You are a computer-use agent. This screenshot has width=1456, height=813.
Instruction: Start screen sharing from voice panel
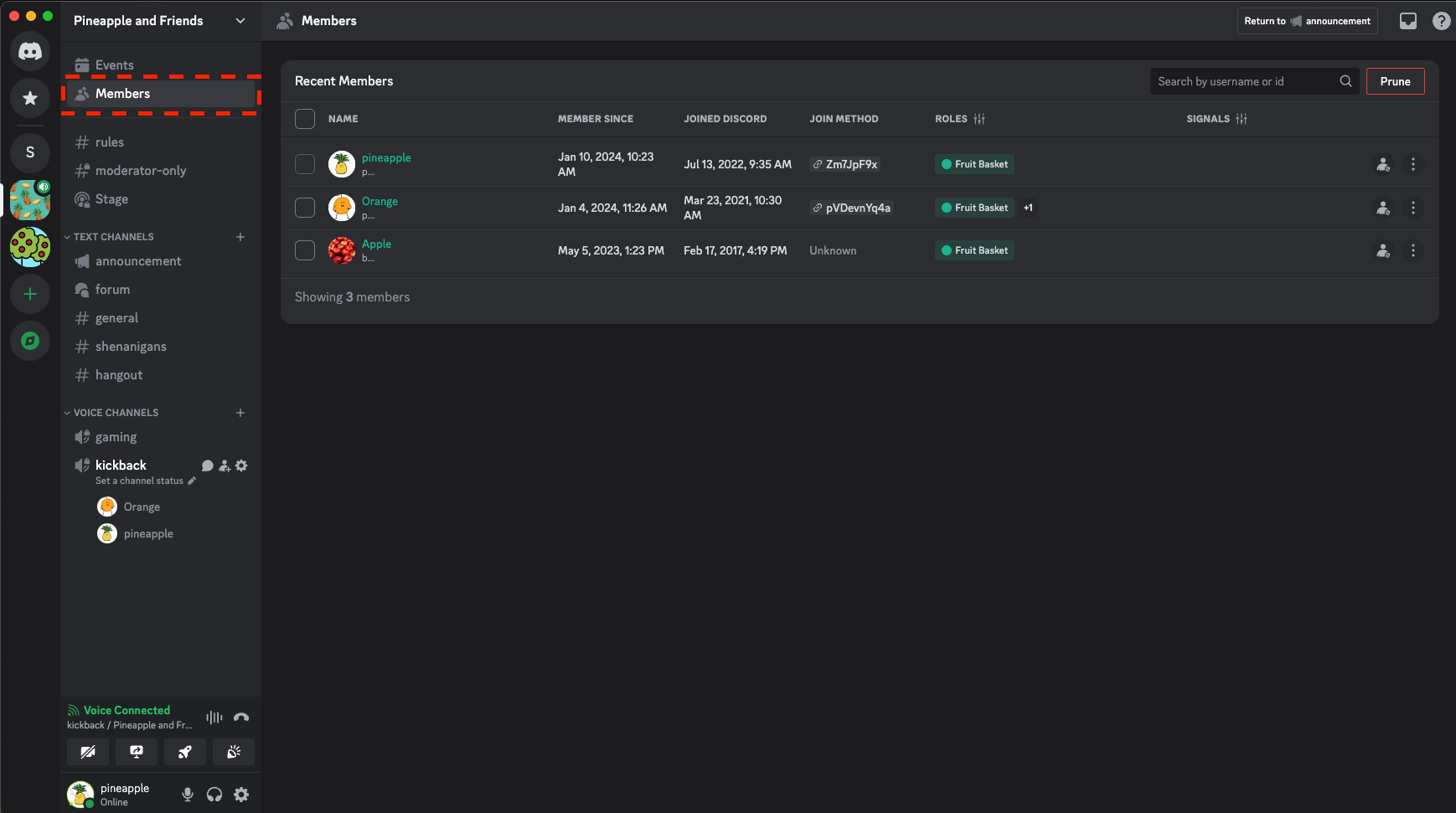click(x=136, y=752)
